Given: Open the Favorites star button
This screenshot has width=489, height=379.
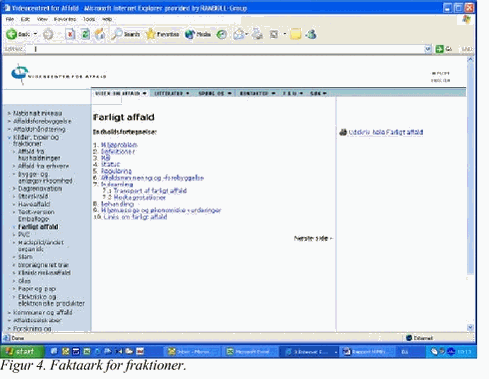Looking at the screenshot, I should pyautogui.click(x=163, y=34).
